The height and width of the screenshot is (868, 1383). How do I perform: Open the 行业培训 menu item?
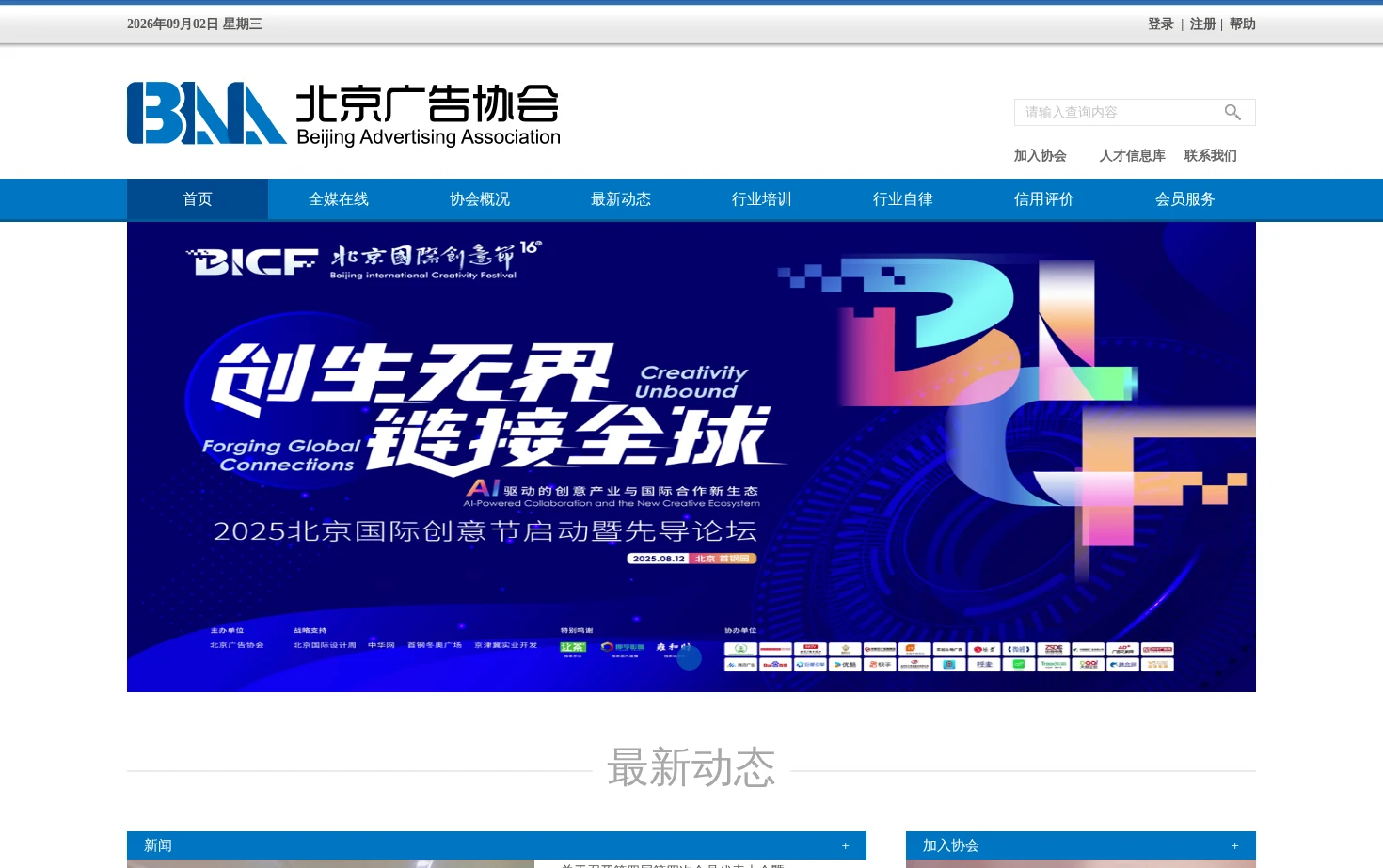[762, 199]
